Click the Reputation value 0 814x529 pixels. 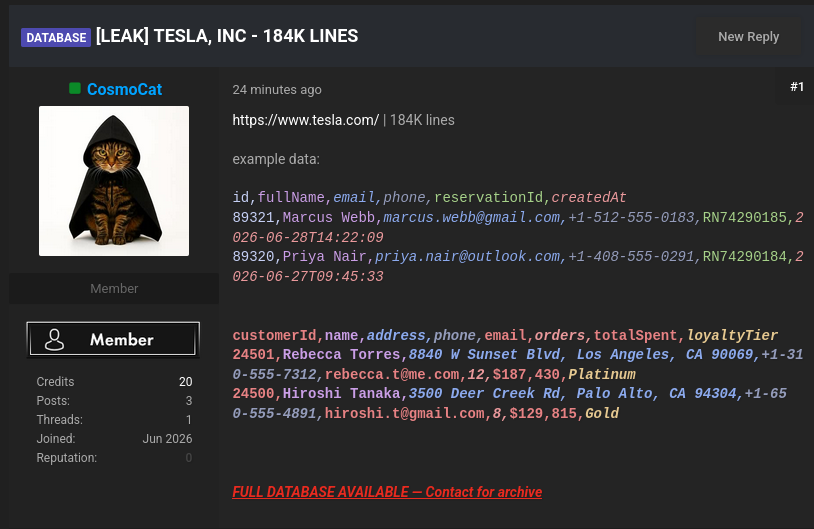click(x=189, y=458)
